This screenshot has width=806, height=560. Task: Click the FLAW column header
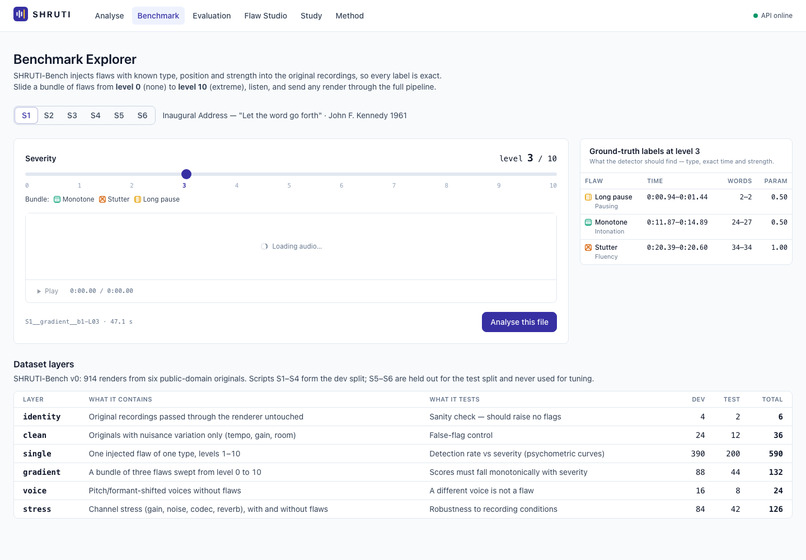(x=594, y=181)
